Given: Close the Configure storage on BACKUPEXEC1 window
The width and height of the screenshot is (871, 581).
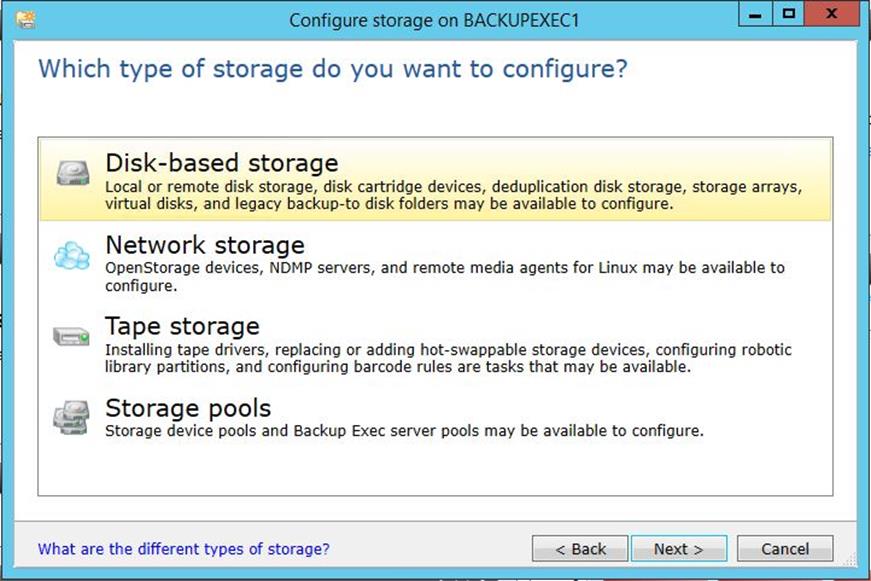Looking at the screenshot, I should tap(832, 14).
